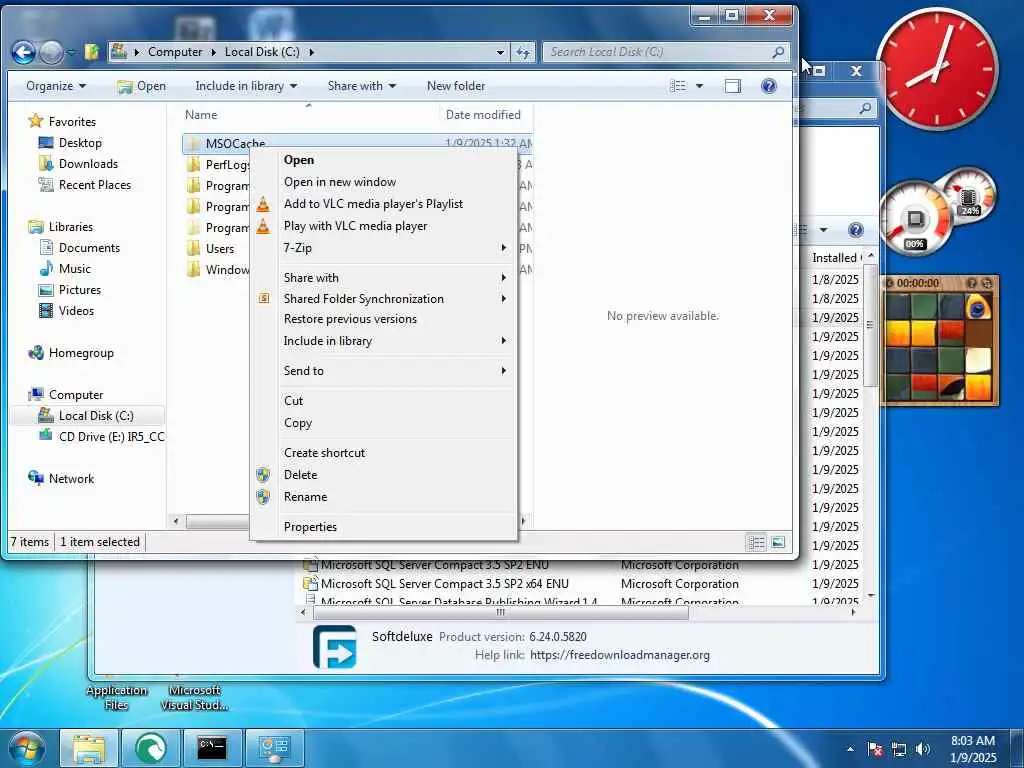Show hidden tray icons arrow
1024x768 pixels.
(850, 750)
